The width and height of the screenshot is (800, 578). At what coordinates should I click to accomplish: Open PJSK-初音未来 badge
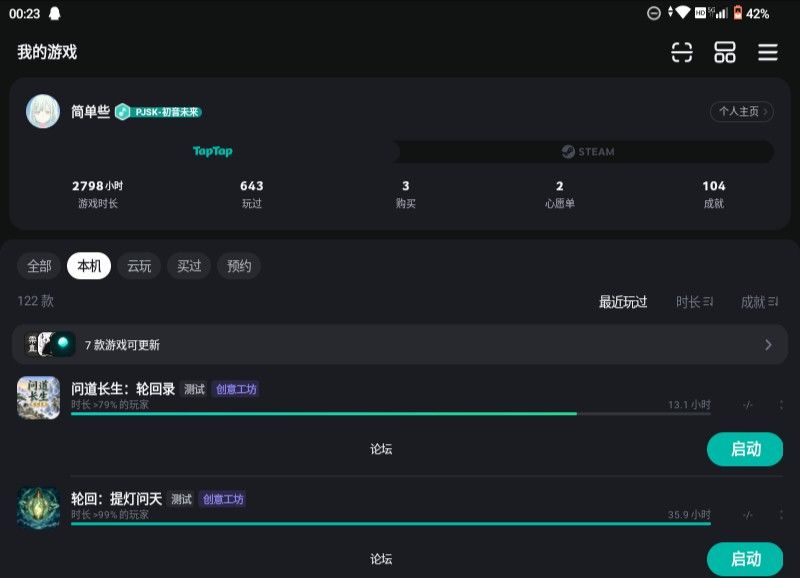pos(158,112)
